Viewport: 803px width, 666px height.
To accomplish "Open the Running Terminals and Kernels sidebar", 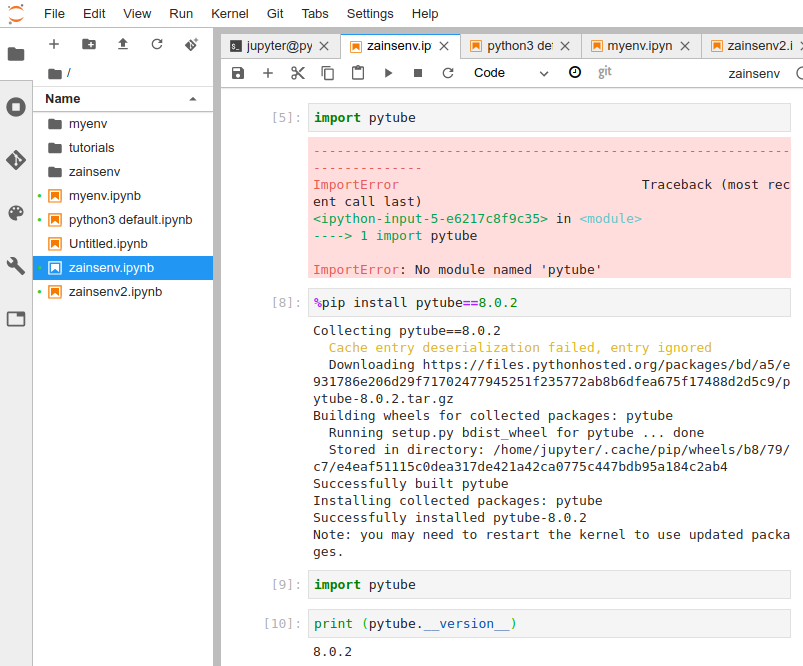I will (16, 107).
